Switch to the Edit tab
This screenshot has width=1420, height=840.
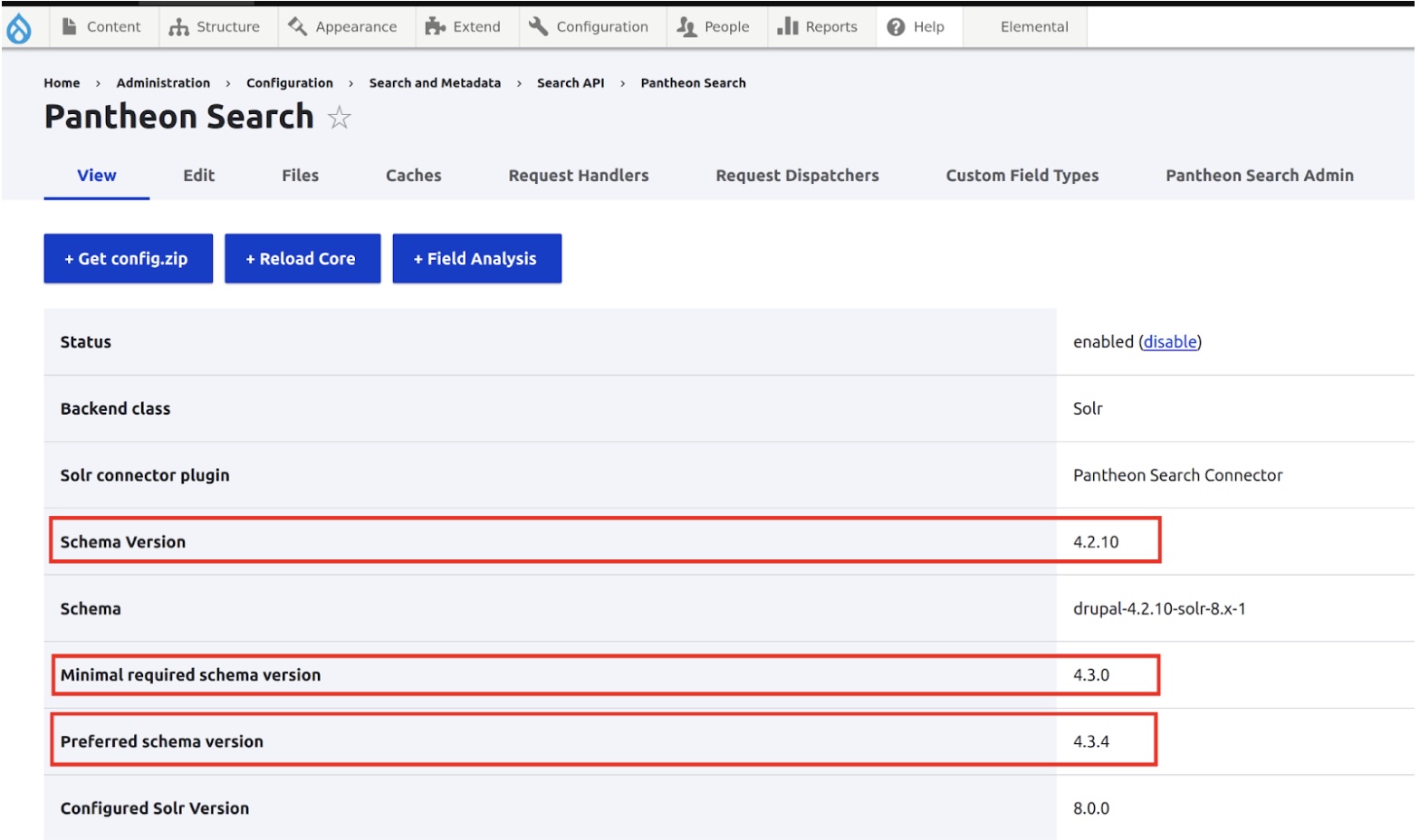coord(199,176)
